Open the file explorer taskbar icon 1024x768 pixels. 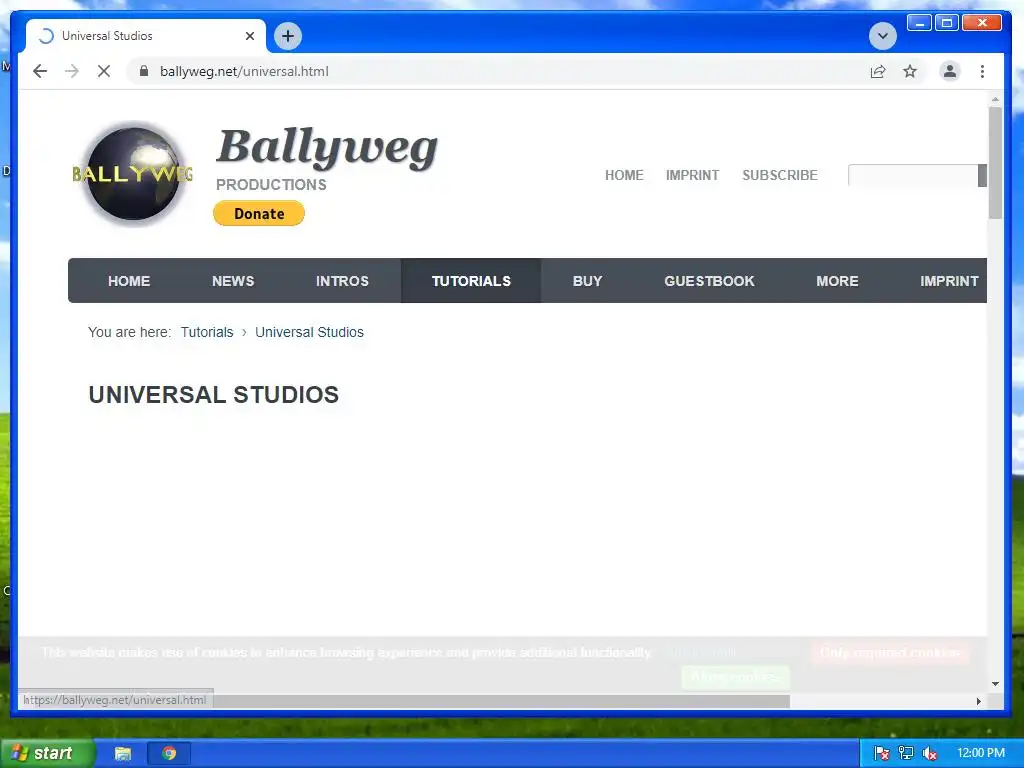123,754
